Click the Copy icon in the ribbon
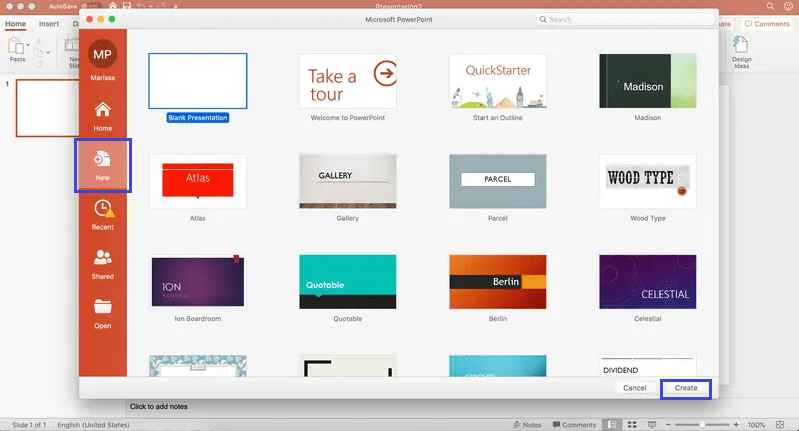Viewport: 799px width, 431px height. point(38,52)
